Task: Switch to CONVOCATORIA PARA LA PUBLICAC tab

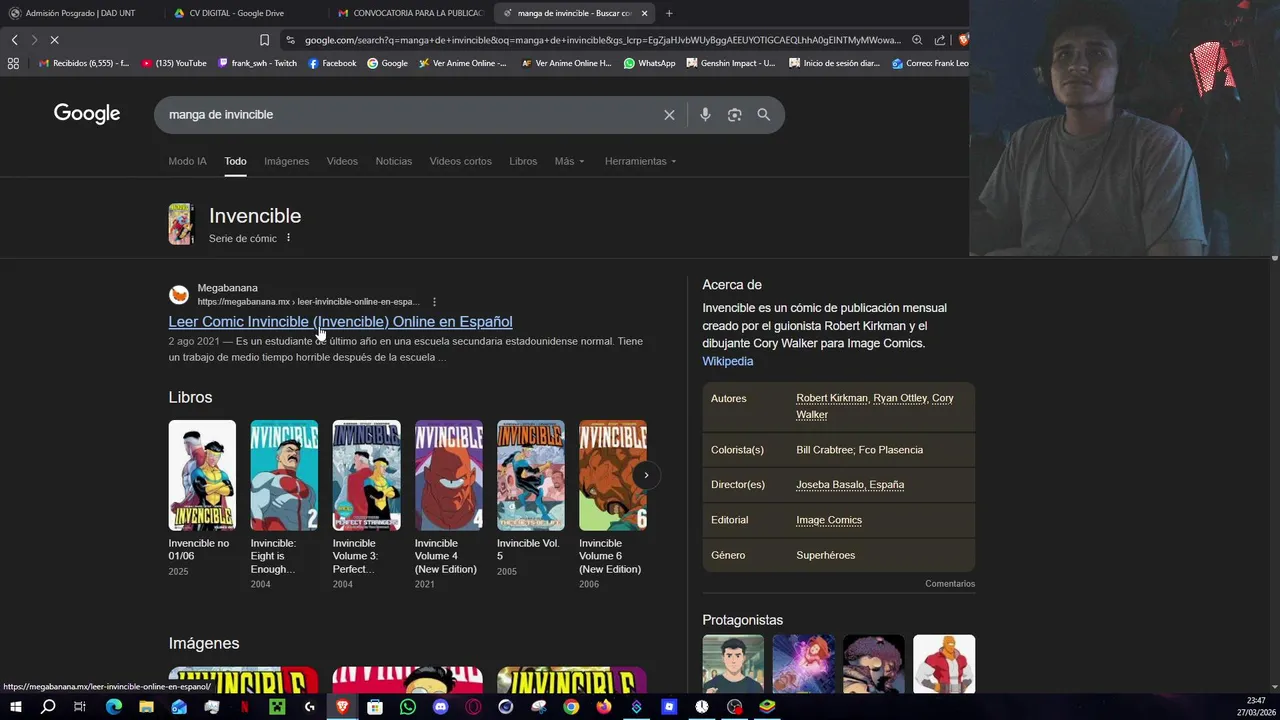Action: click(410, 13)
